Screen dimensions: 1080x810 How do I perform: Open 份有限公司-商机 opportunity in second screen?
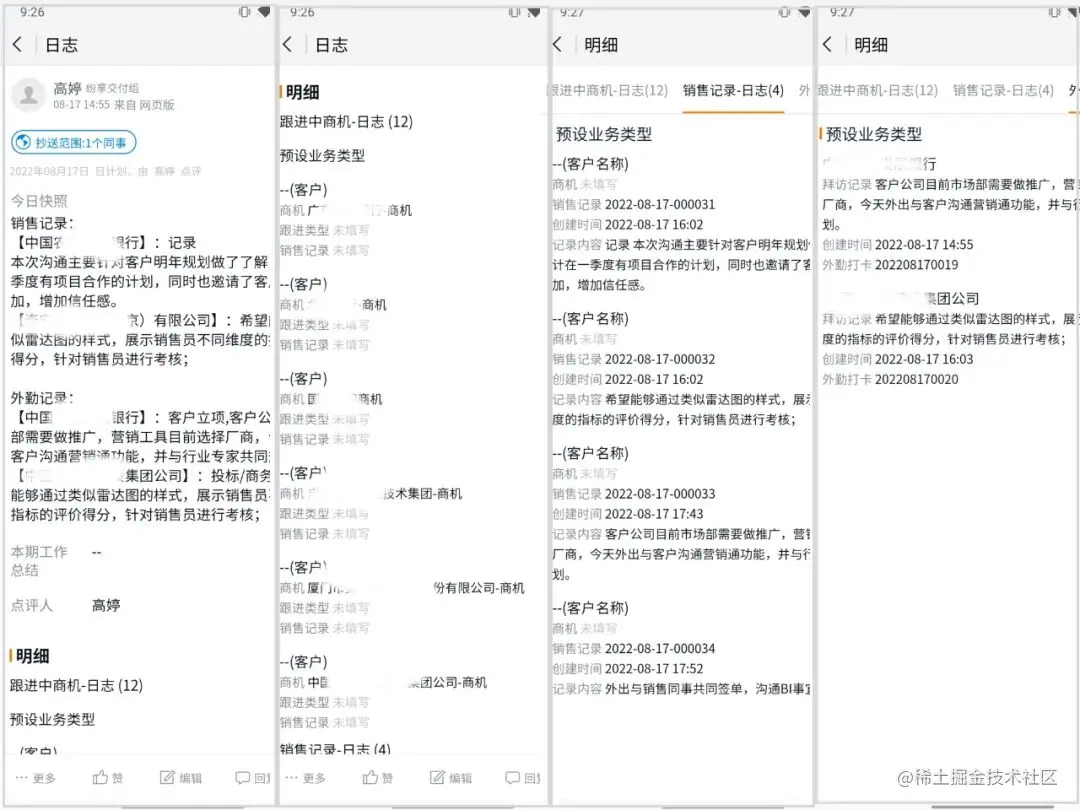402,588
